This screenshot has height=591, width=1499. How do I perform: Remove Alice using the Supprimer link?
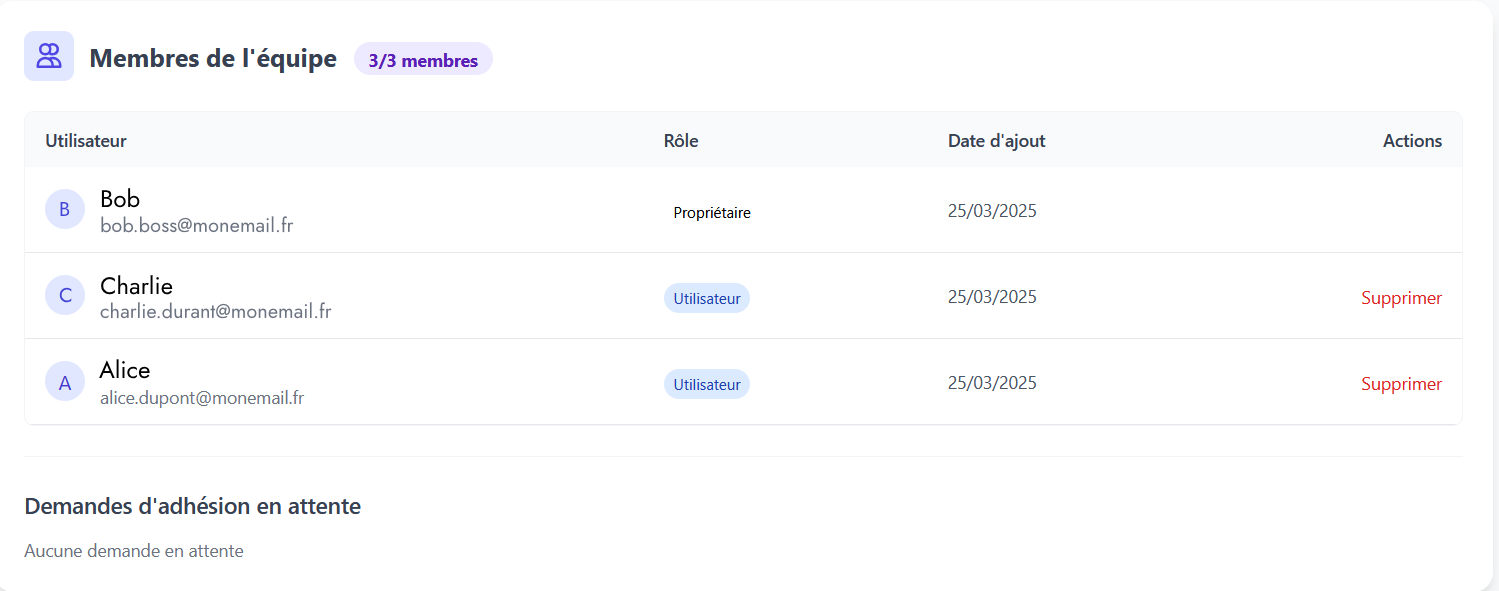(1401, 384)
